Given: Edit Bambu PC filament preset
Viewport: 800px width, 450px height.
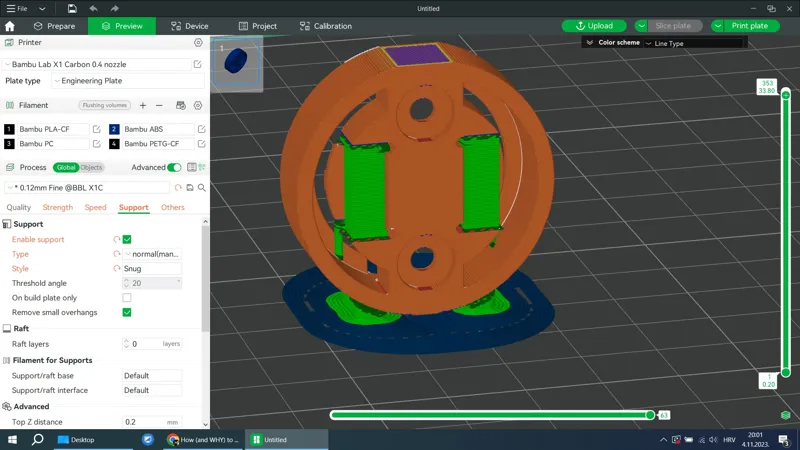Looking at the screenshot, I should (x=96, y=144).
